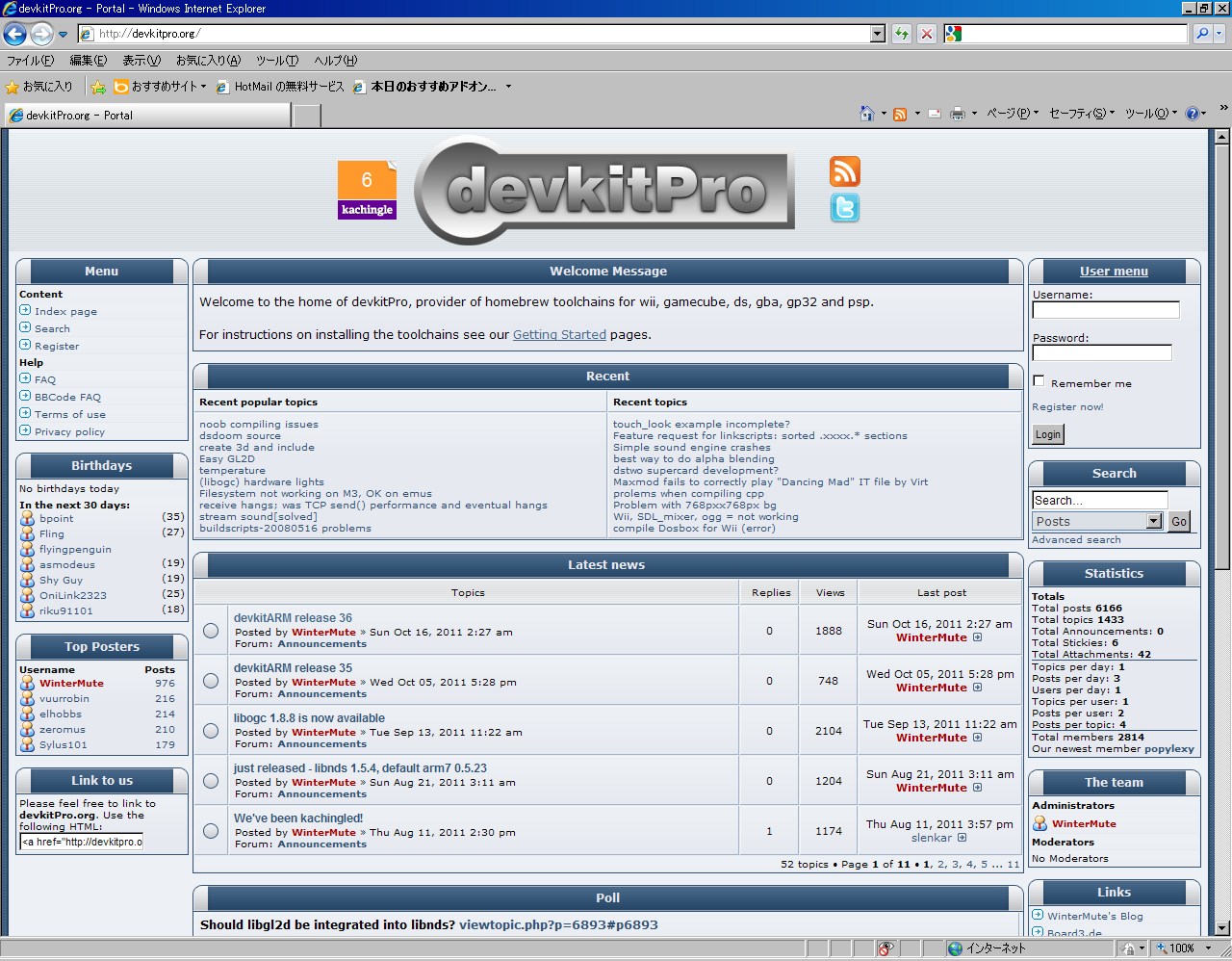Open the ページ(P) command bar menu
The height and width of the screenshot is (961, 1232).
coord(1012,114)
